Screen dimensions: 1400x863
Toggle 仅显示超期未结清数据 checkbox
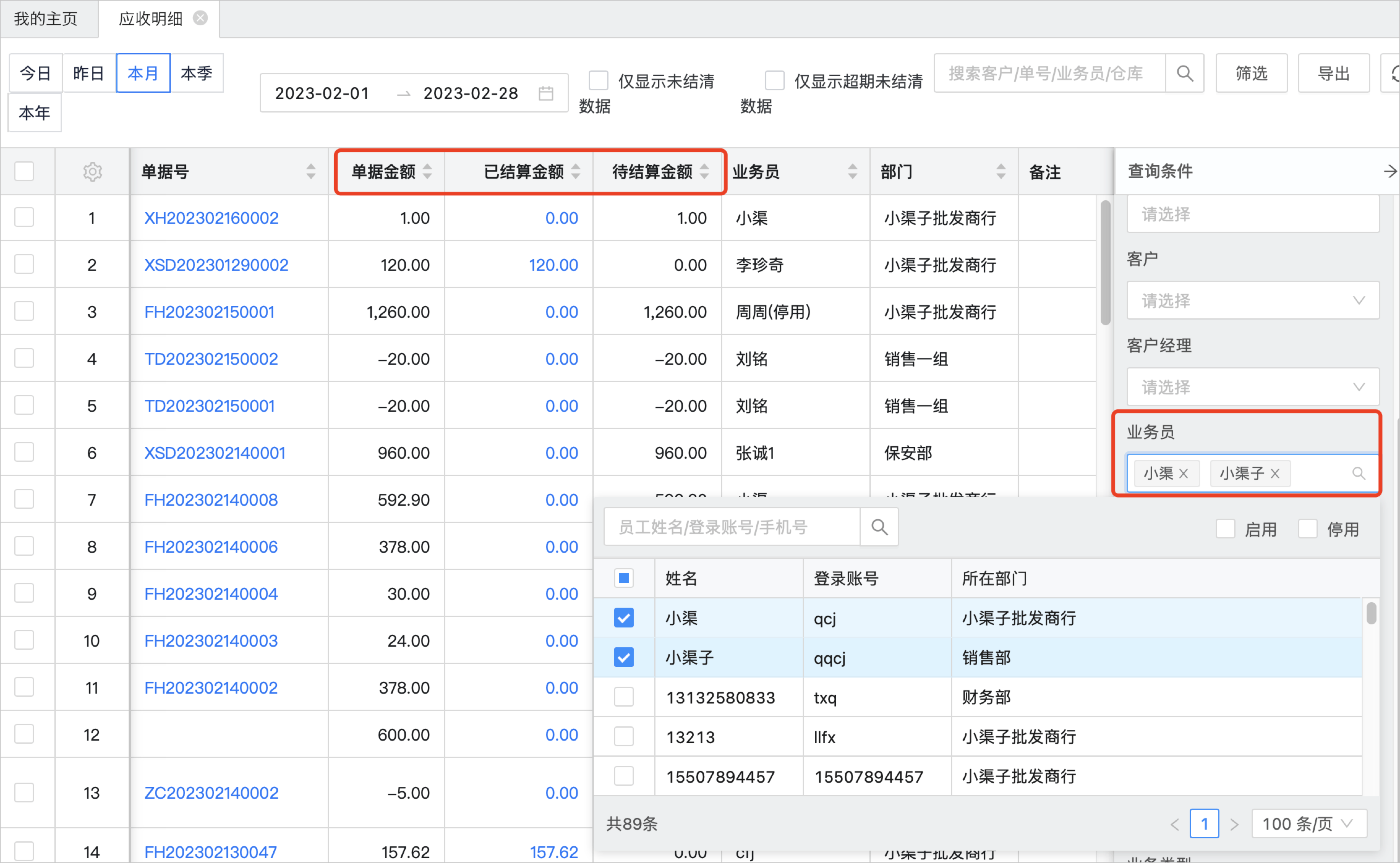point(775,80)
